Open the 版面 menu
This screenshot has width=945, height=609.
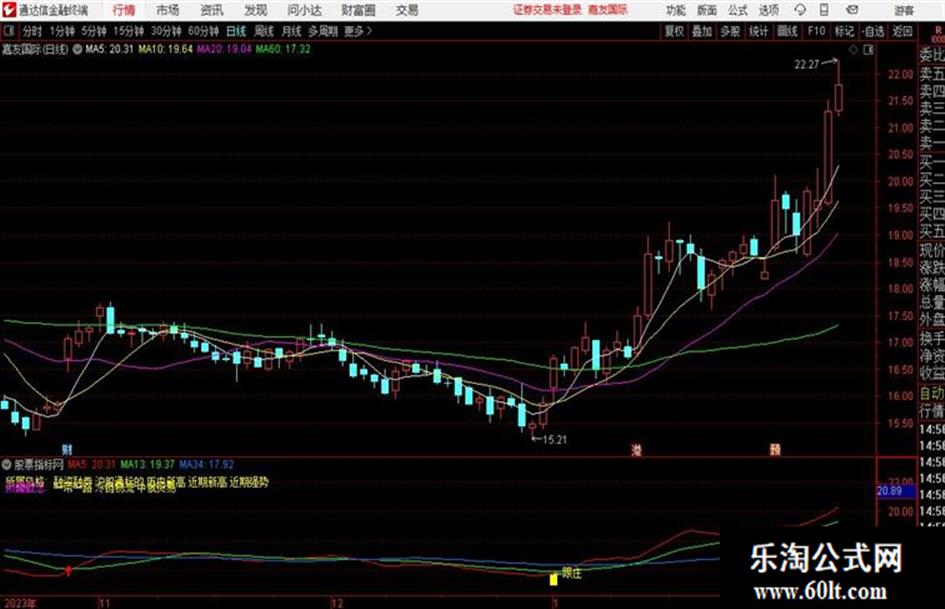tap(706, 10)
